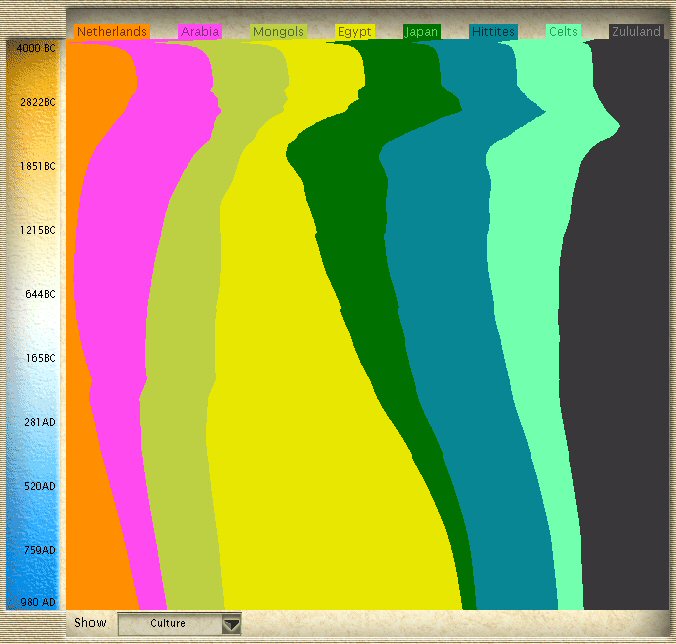Screen dimensions: 676x644
Task: Choose the Egypt legend label
Action: click(355, 32)
